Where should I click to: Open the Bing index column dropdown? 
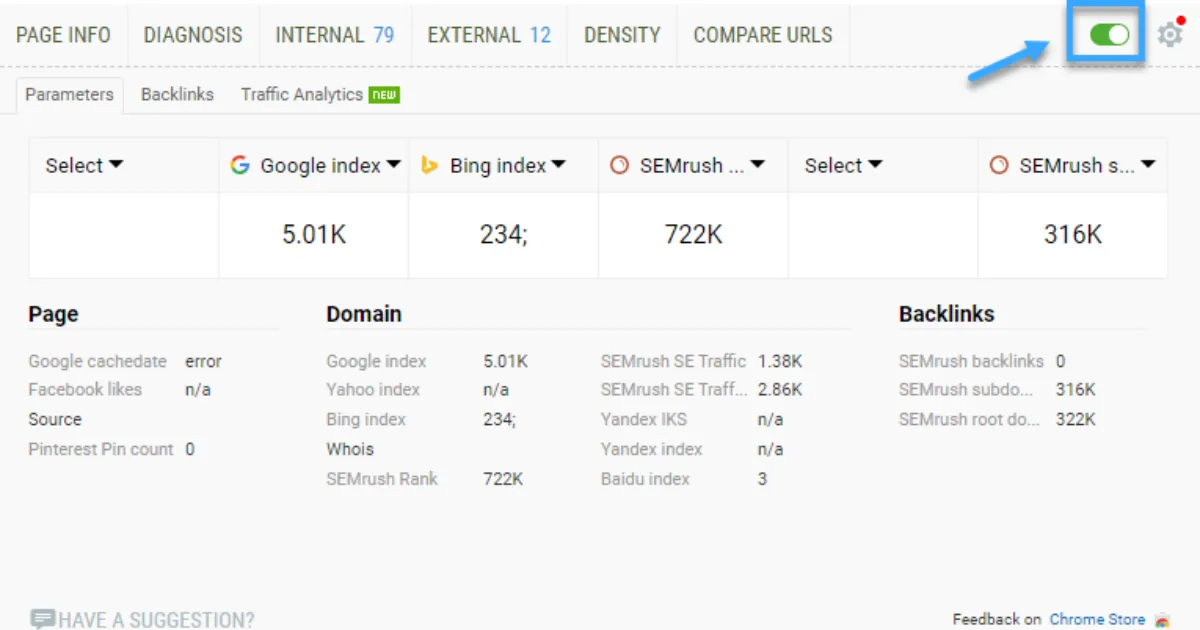(493, 166)
